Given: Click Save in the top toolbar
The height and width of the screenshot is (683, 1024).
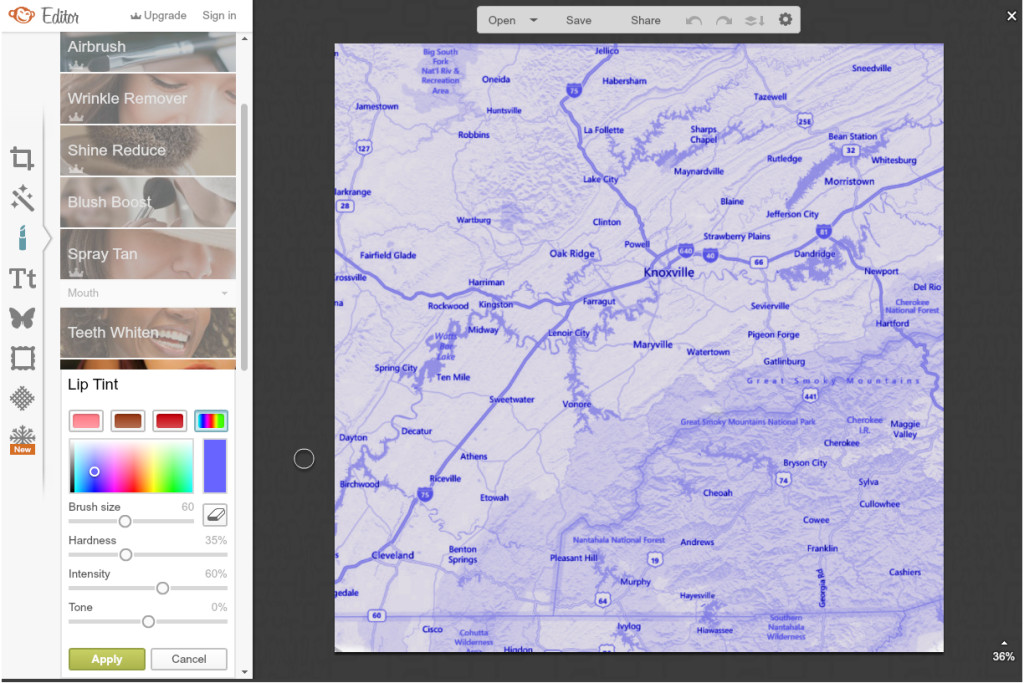Looking at the screenshot, I should (x=579, y=20).
